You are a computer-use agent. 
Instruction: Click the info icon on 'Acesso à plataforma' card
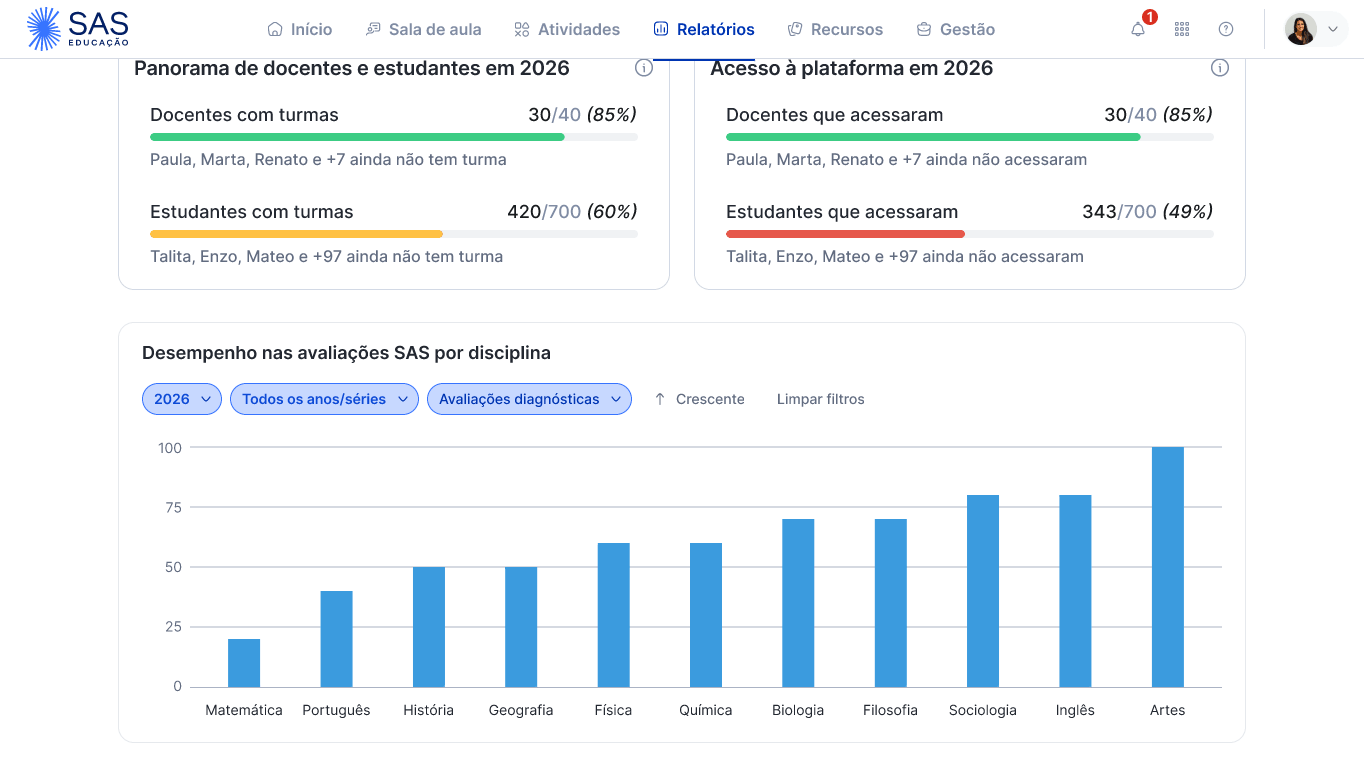pos(1219,67)
